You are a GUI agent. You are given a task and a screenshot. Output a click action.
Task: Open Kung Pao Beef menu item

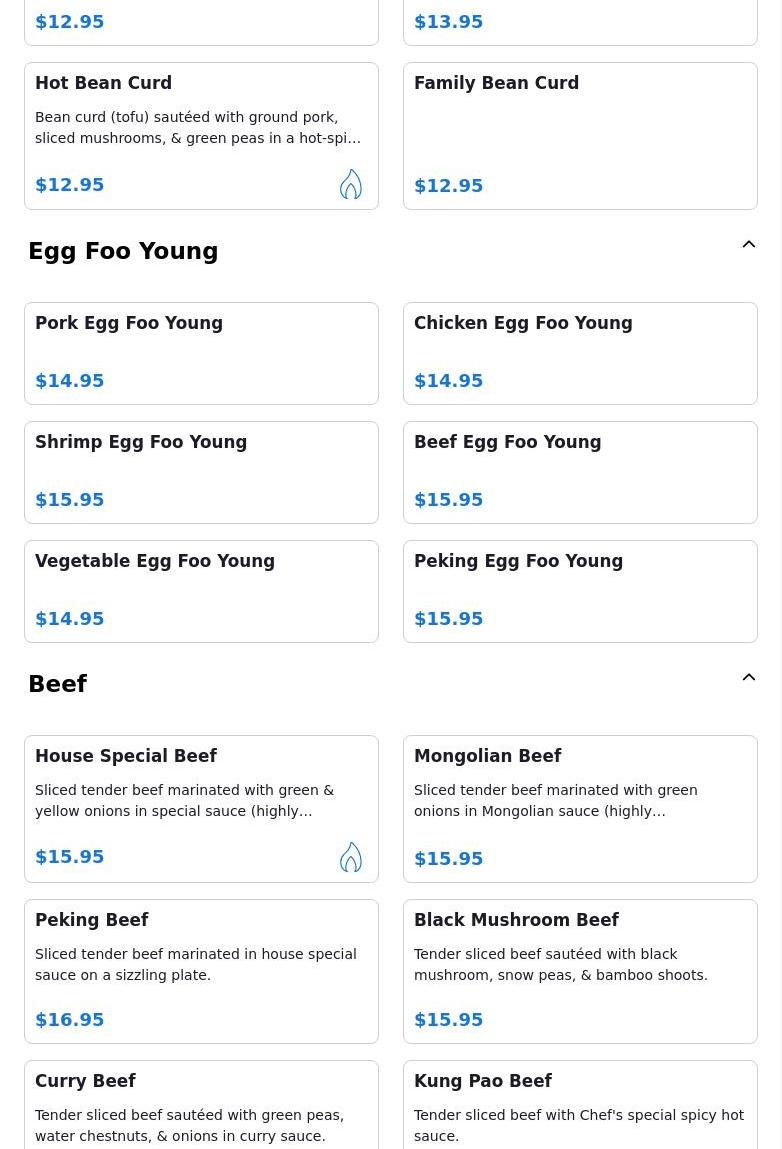click(x=580, y=1105)
